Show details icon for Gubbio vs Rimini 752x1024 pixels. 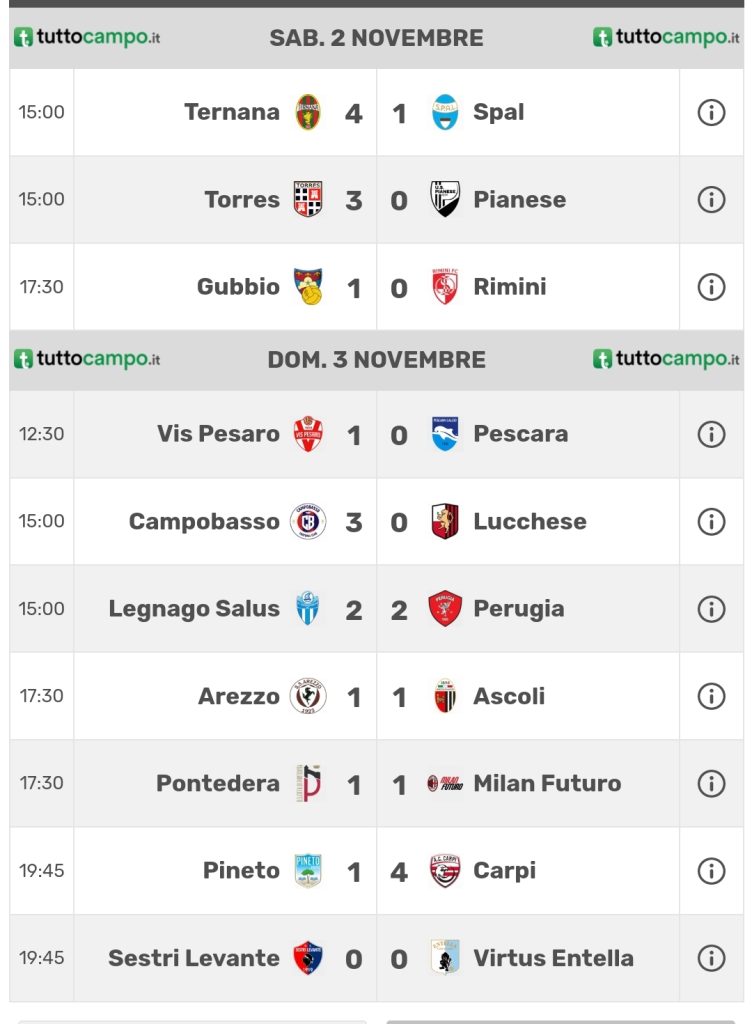pyautogui.click(x=710, y=287)
